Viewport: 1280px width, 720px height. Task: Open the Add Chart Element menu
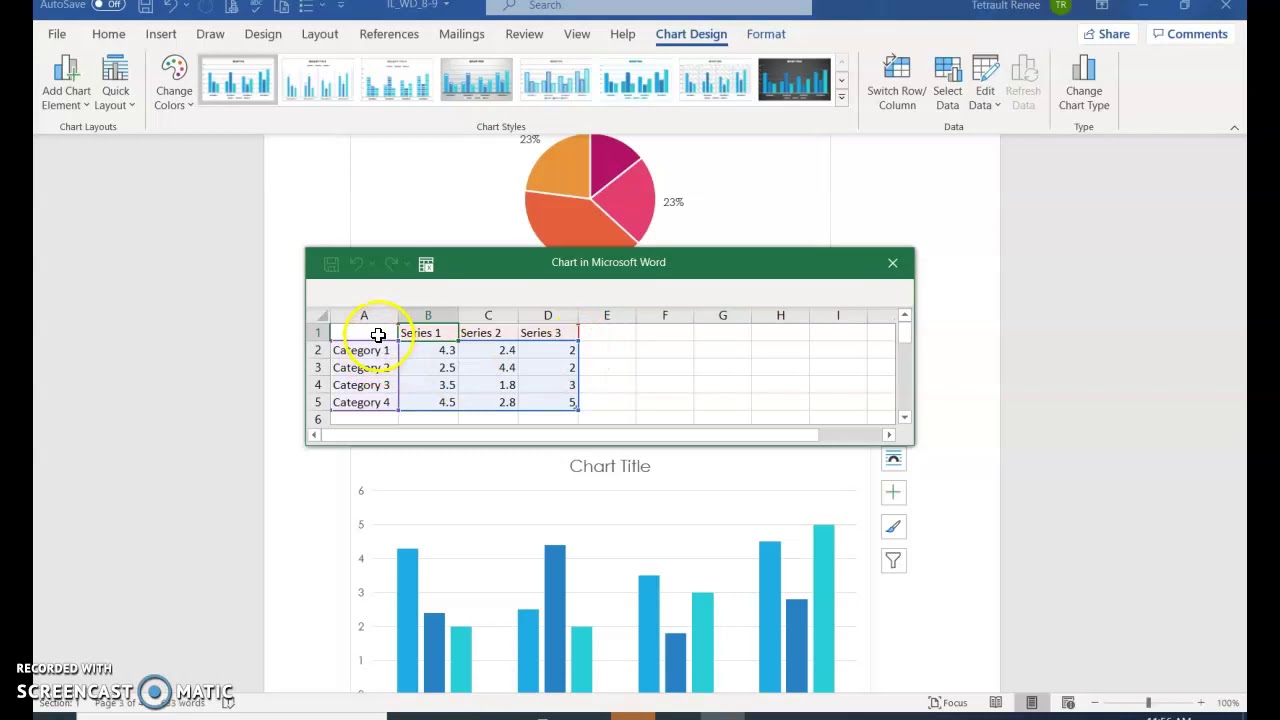66,83
